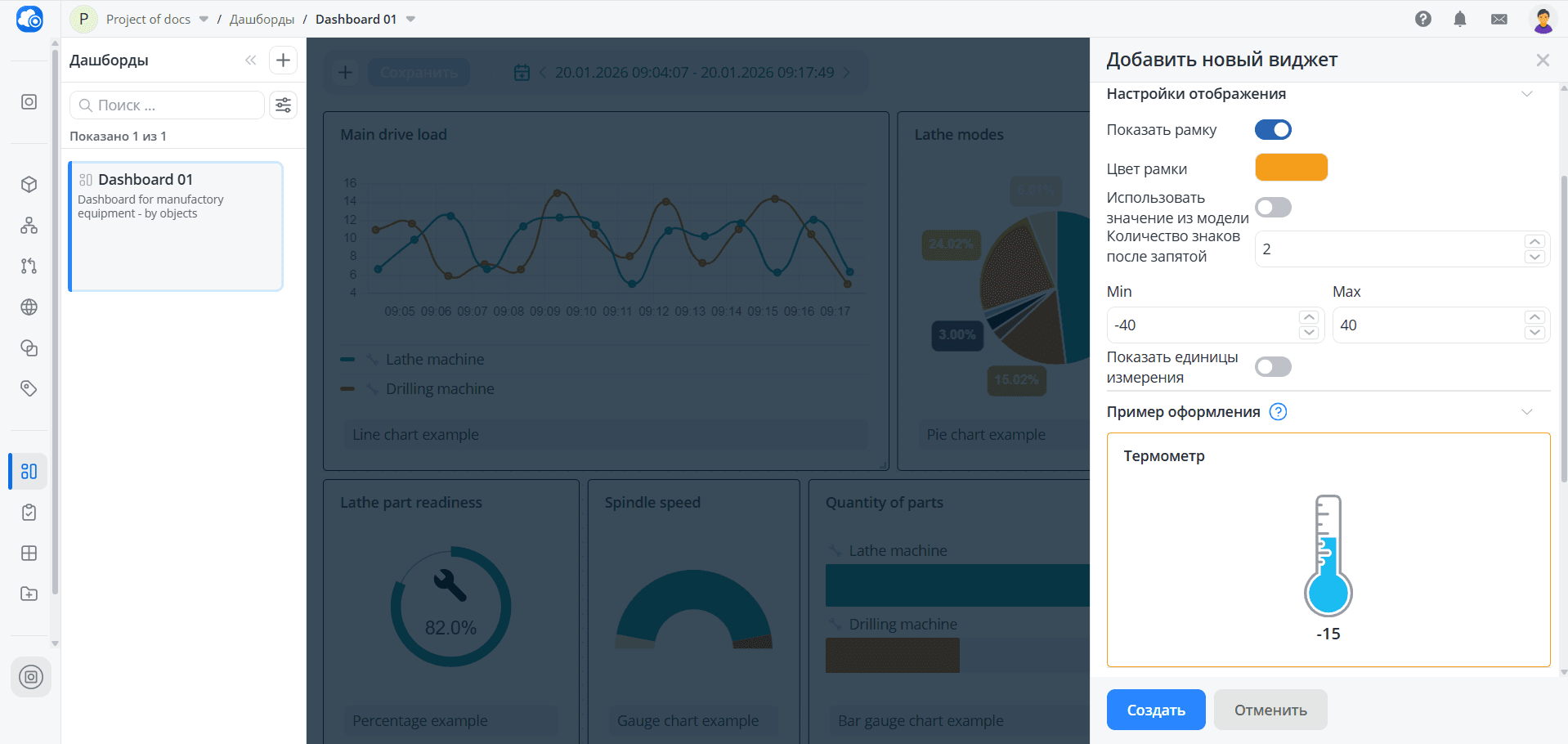Image resolution: width=1568 pixels, height=744 pixels.
Task: Click the tag icon in sidebar
Action: coord(29,388)
